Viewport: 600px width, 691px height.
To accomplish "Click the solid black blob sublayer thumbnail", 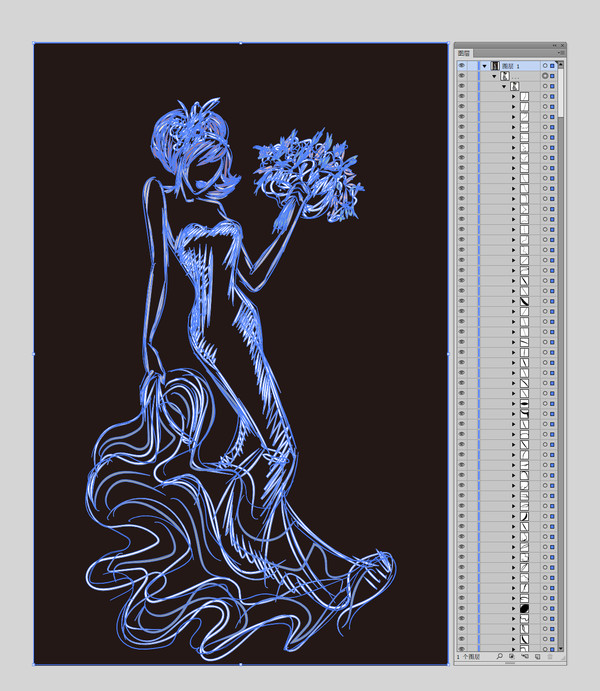I will (524, 608).
